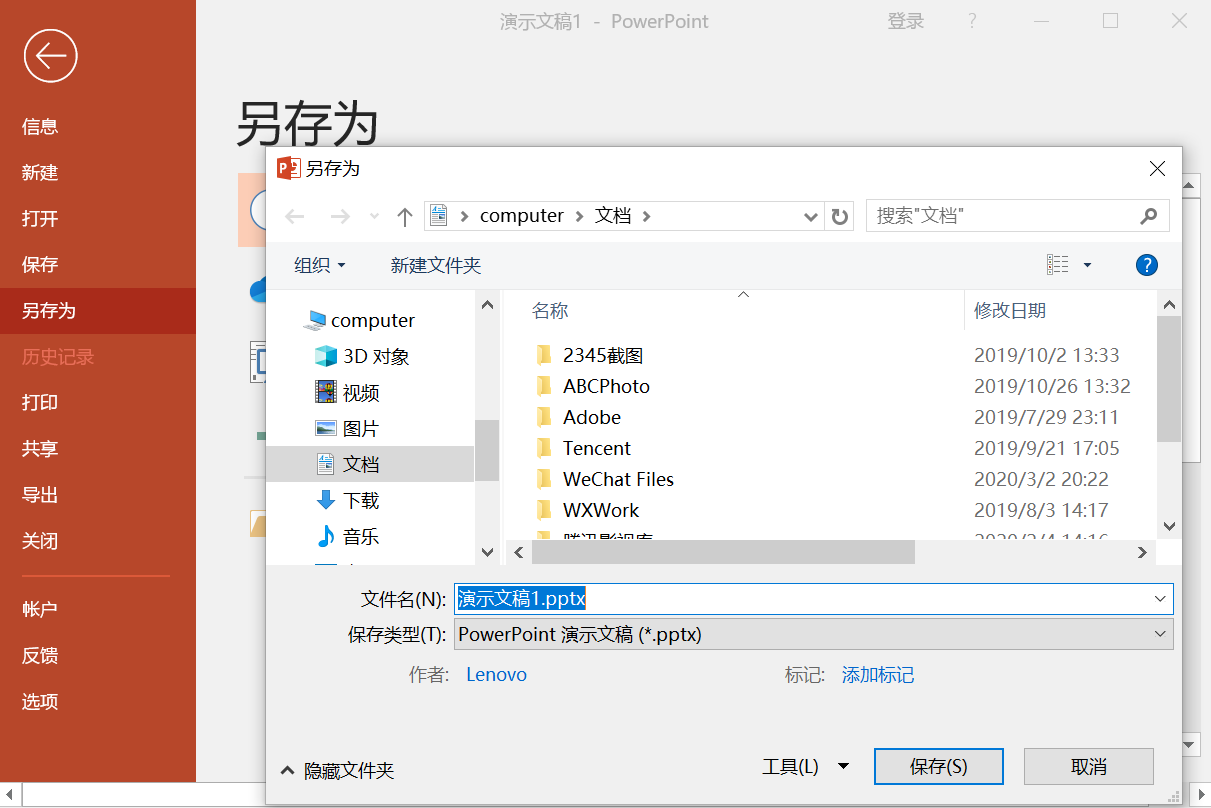Click the back arrow circle in PowerPoint backstage

tap(51, 55)
